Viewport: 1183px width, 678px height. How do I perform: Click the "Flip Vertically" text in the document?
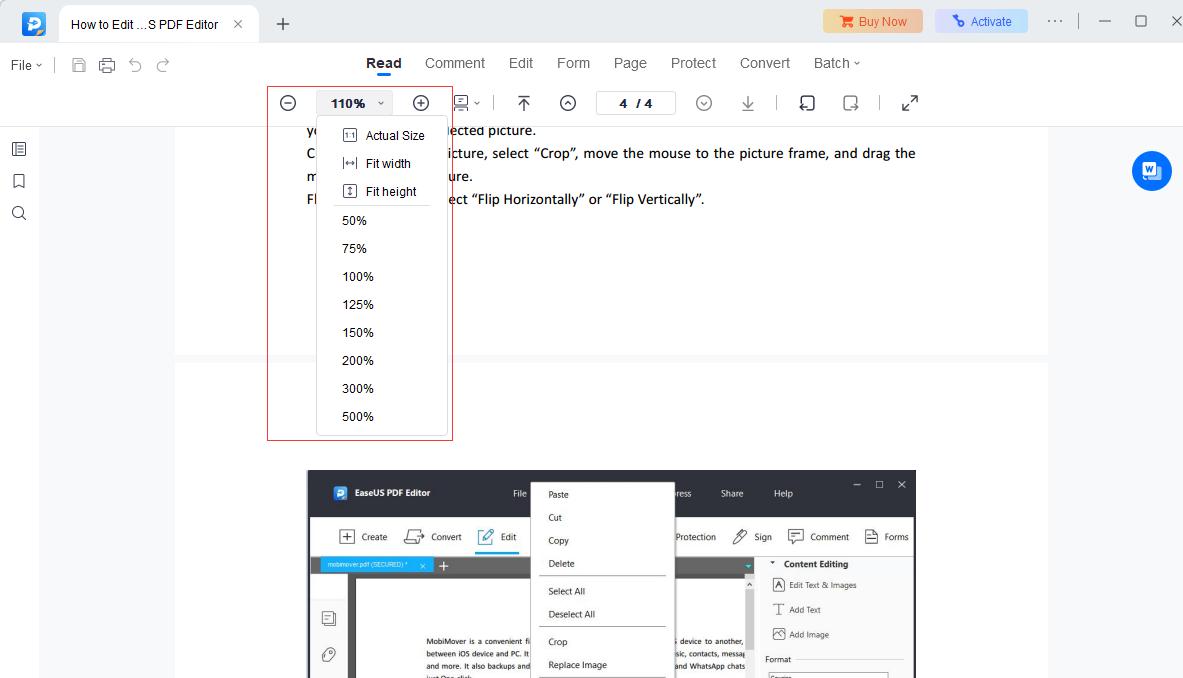[x=654, y=199]
